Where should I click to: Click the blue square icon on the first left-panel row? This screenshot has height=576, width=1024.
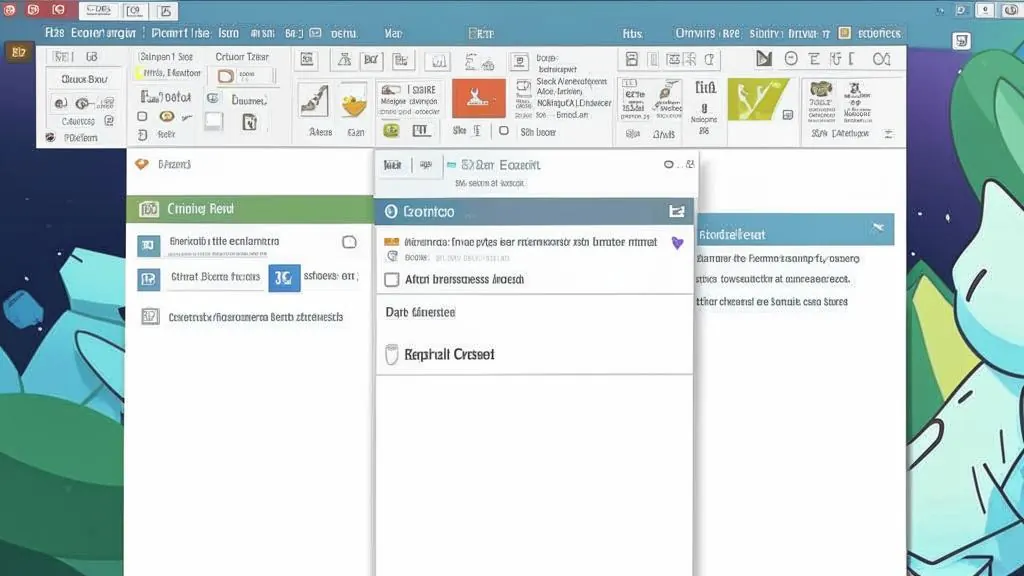pos(148,245)
